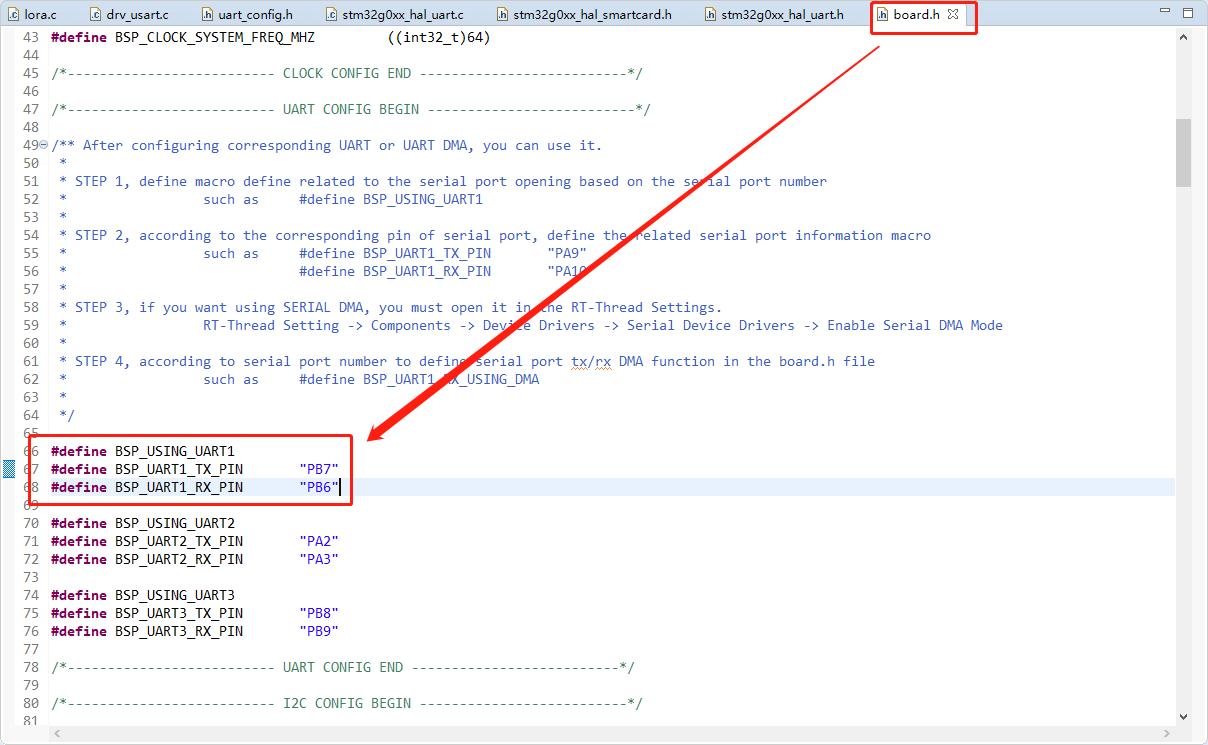
Task: Click the I2C CONFIG BEGIN comment
Action: tap(347, 703)
